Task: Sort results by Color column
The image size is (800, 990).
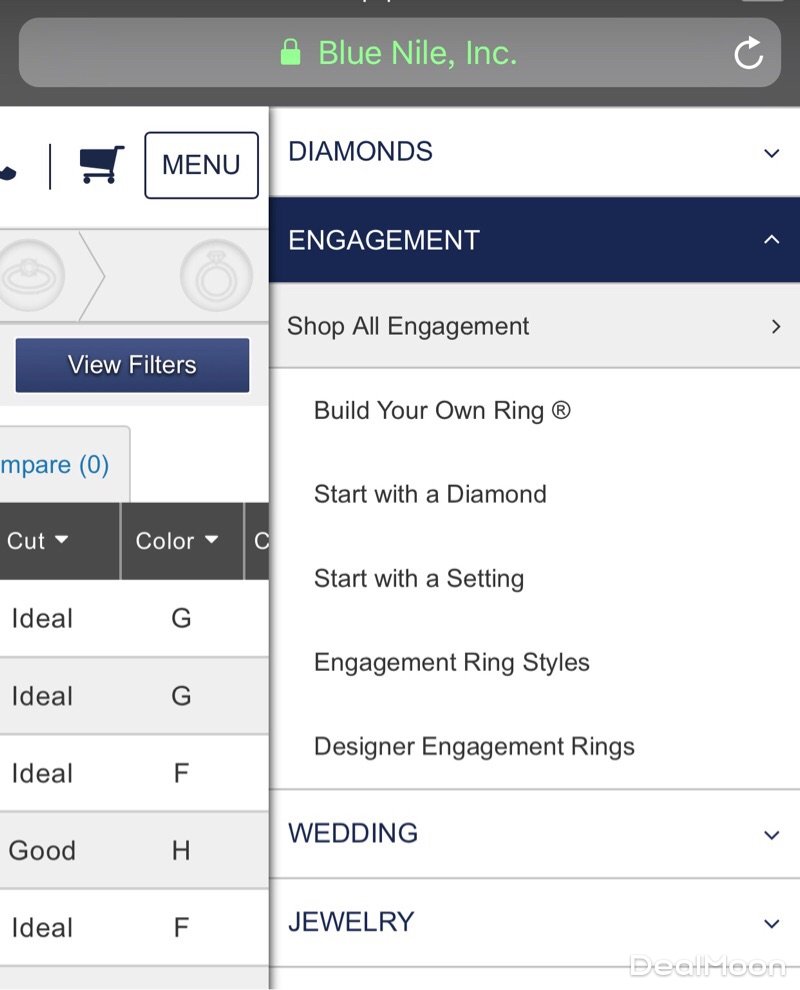Action: pos(177,541)
